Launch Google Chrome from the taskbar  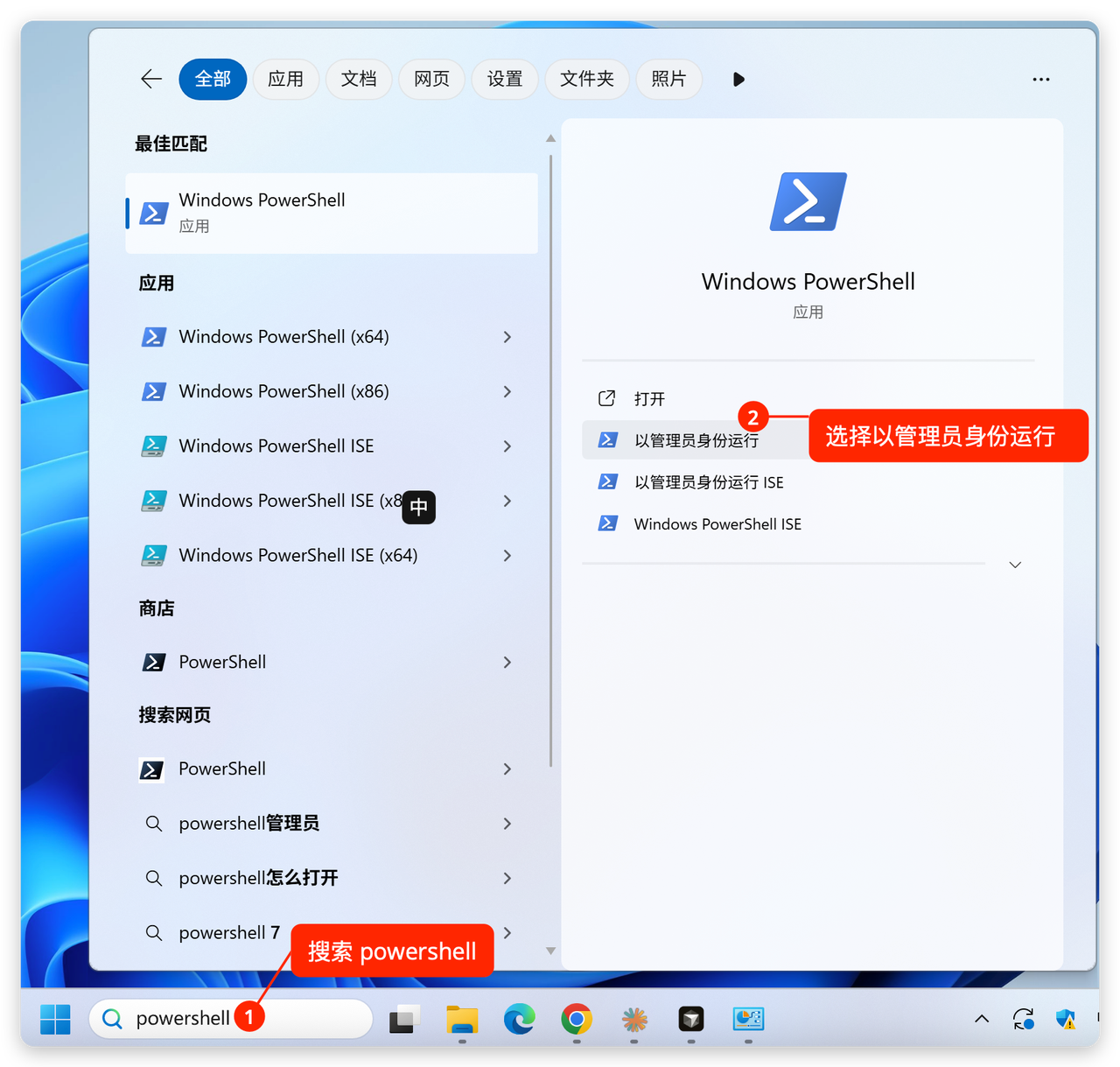pos(577,1019)
